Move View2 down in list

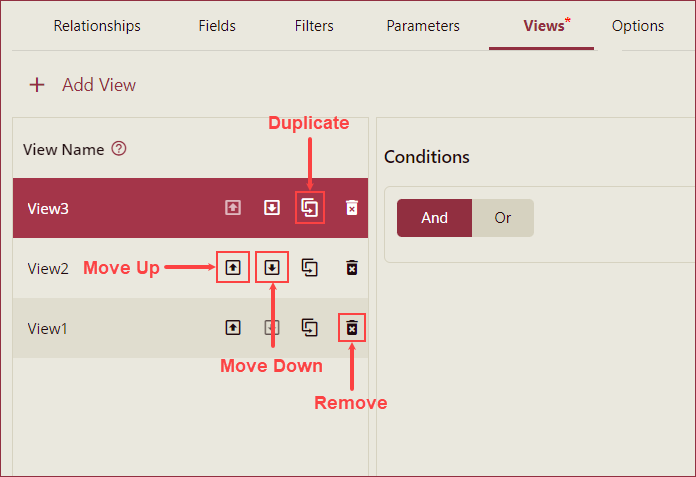click(271, 268)
